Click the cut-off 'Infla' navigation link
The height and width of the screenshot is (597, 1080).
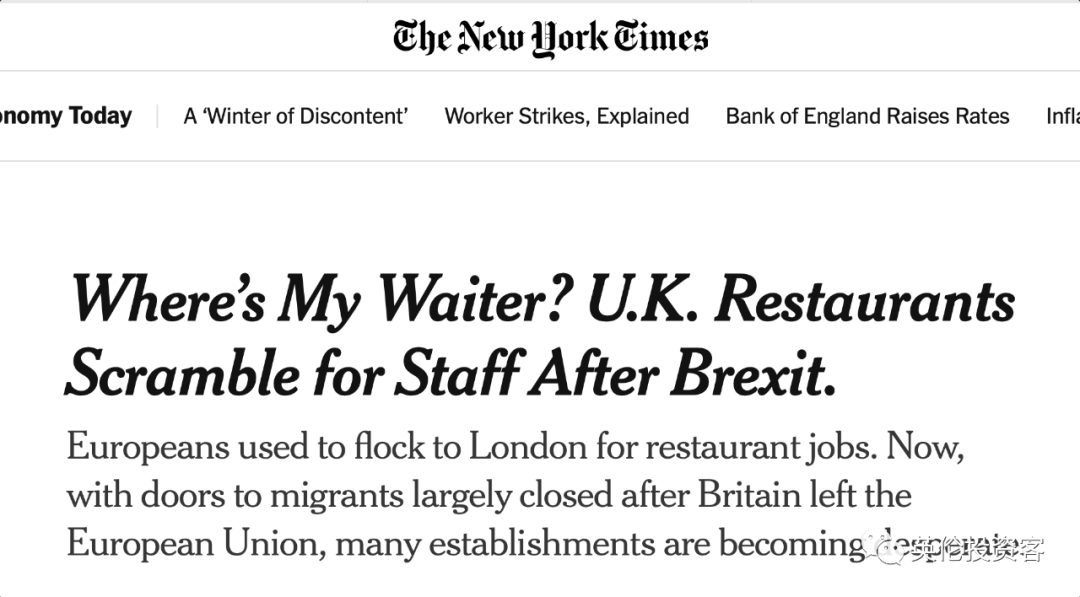click(x=1063, y=116)
